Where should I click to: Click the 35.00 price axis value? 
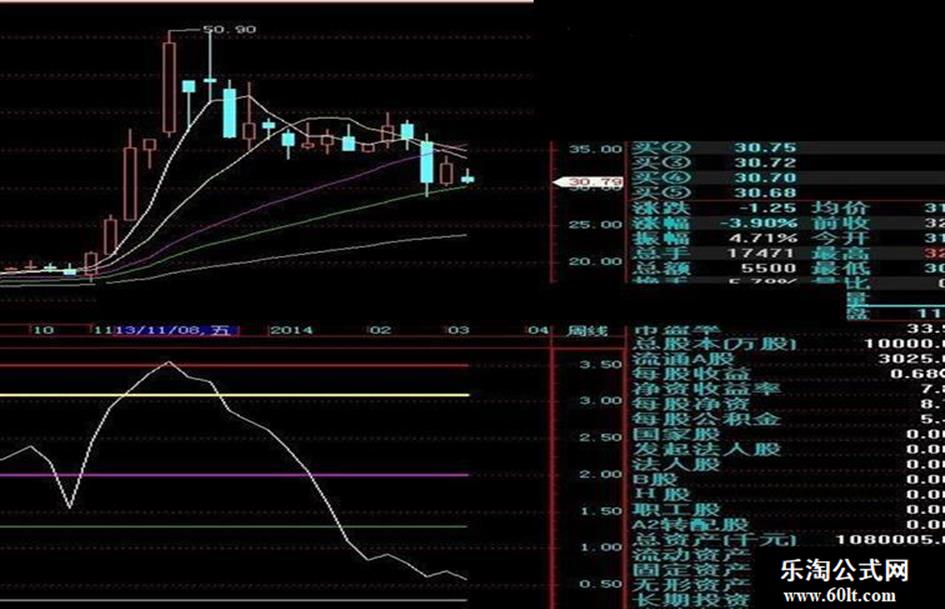click(x=596, y=149)
